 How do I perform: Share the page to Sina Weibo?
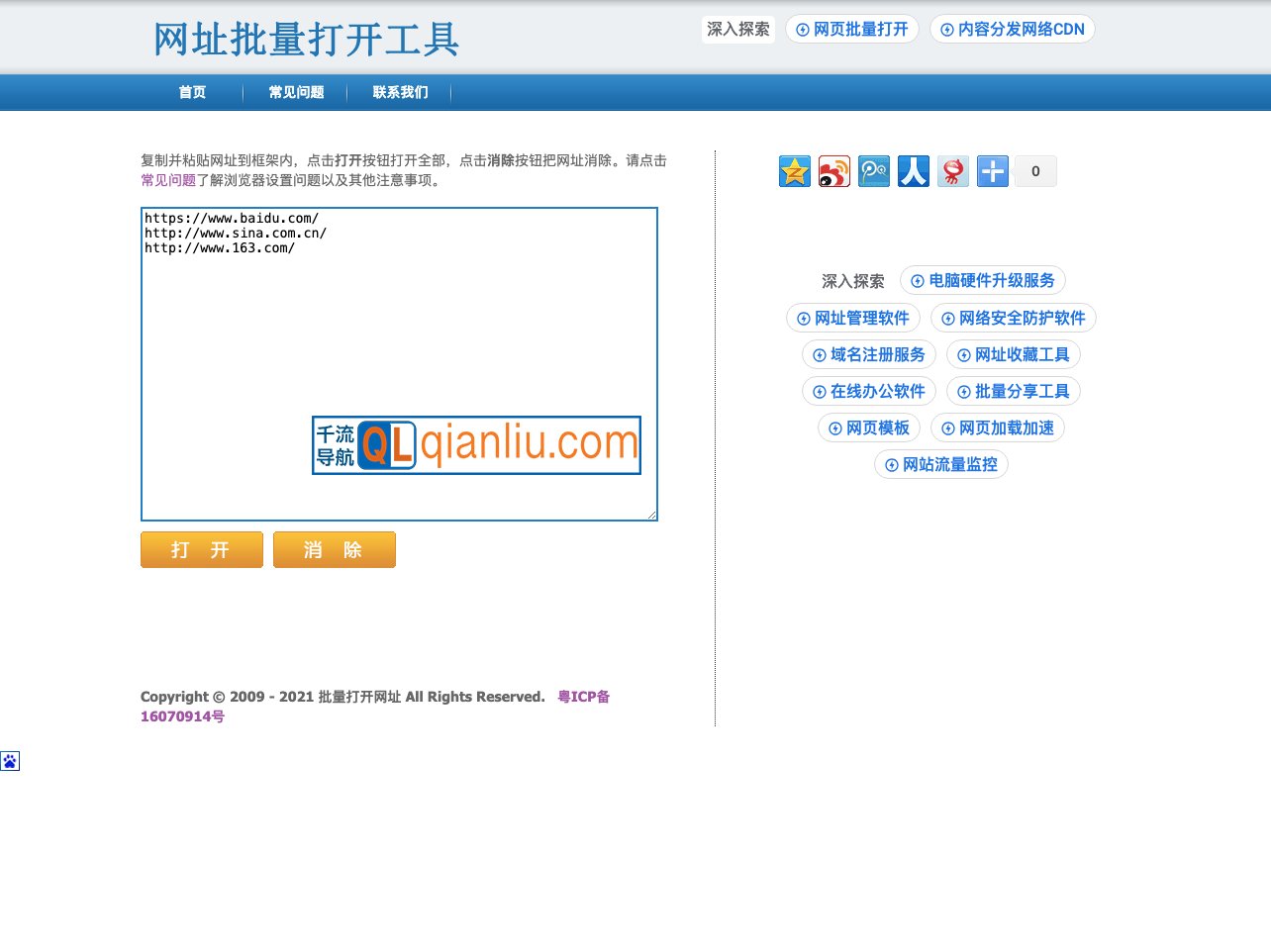point(833,170)
